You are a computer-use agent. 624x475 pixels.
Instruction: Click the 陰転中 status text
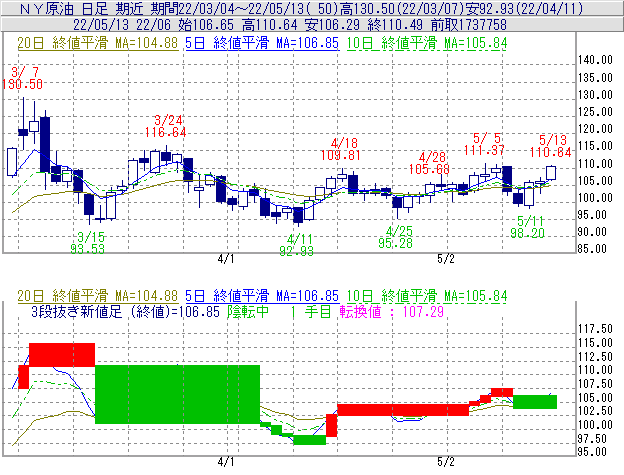pos(248,312)
